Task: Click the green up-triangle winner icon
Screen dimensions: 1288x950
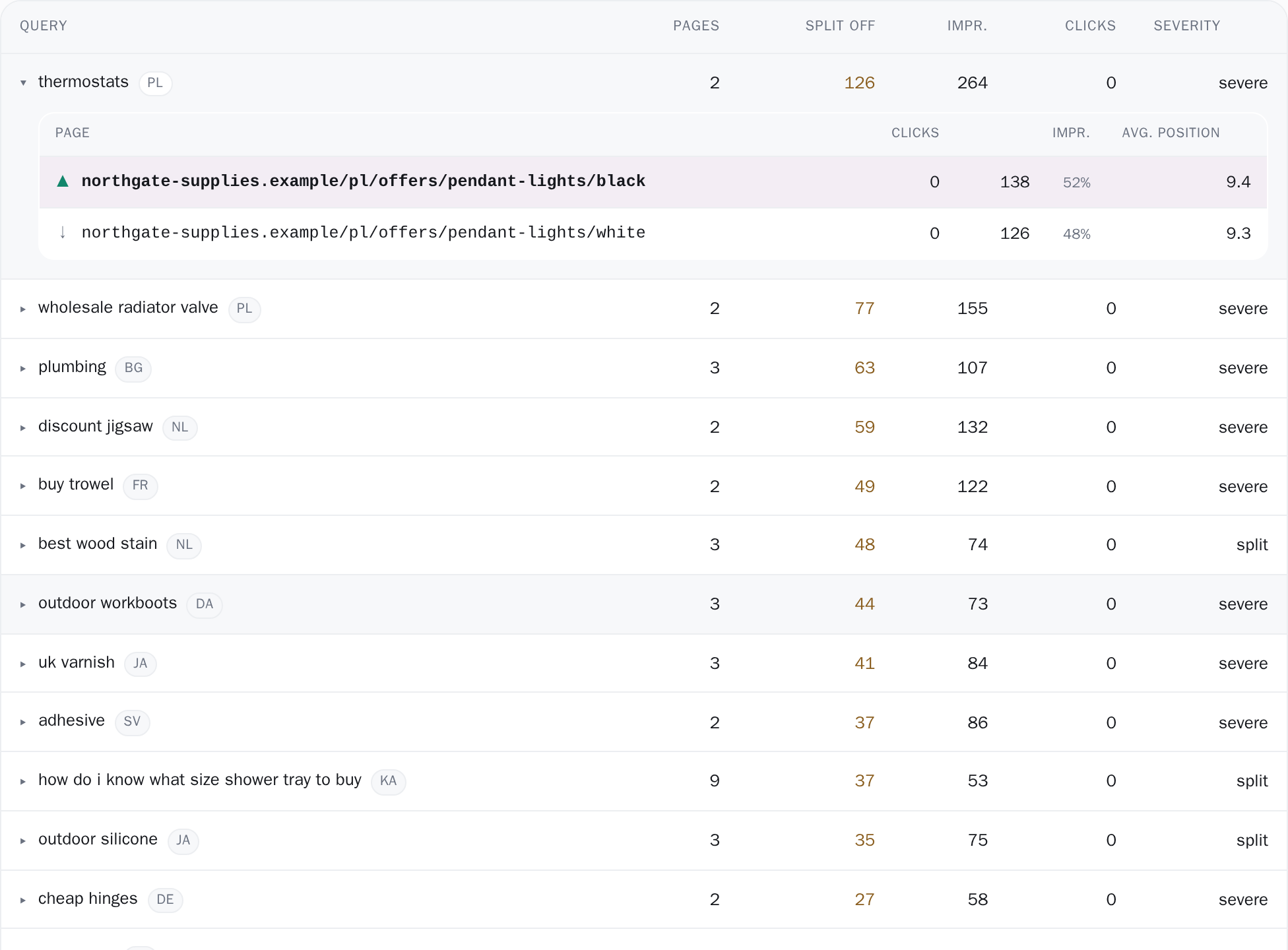Action: pyautogui.click(x=63, y=181)
